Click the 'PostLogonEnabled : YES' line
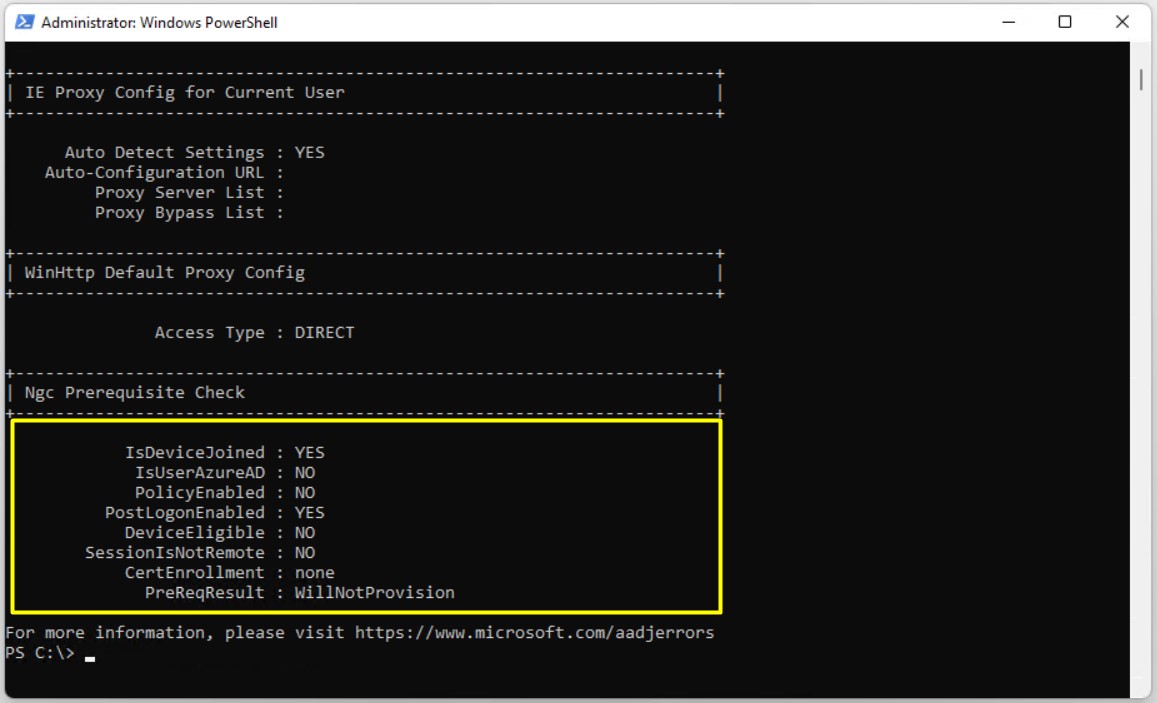The height and width of the screenshot is (703, 1157). point(215,513)
